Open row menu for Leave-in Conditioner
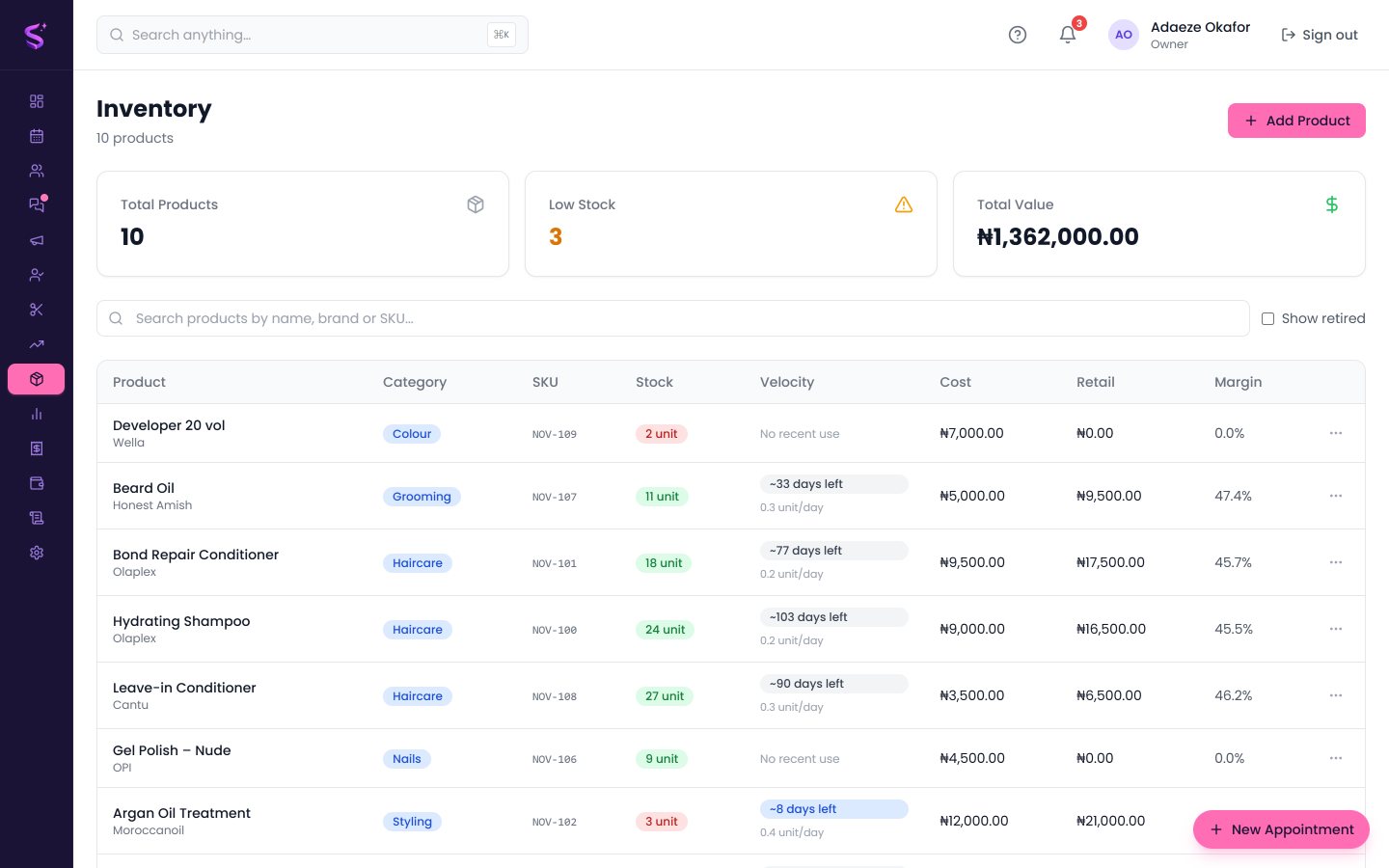This screenshot has width=1389, height=868. click(1336, 695)
